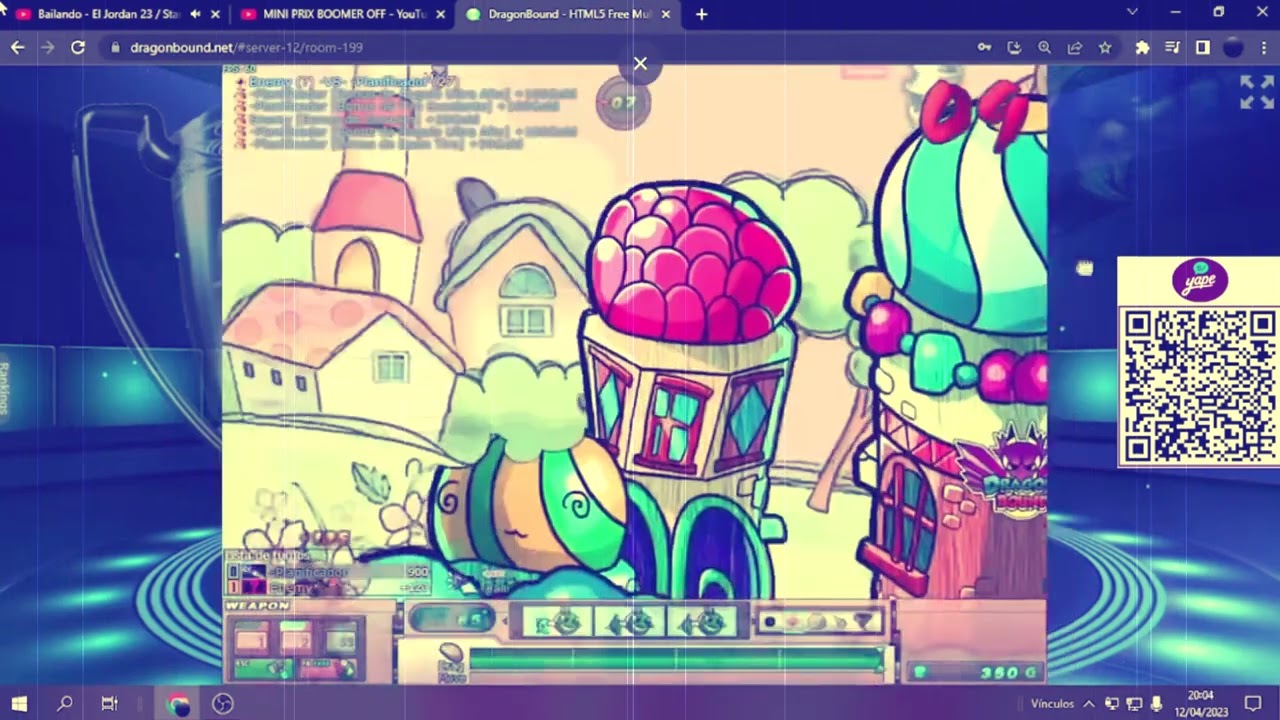Install DragonBound as an app
Image resolution: width=1280 pixels, height=720 pixels.
[x=1014, y=47]
